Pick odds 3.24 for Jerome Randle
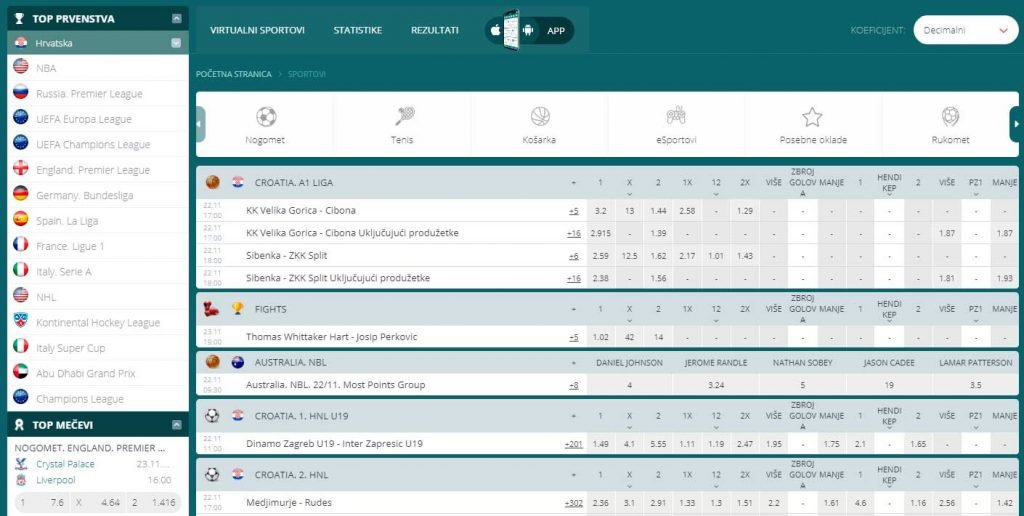This screenshot has height=516, width=1024. [x=716, y=385]
